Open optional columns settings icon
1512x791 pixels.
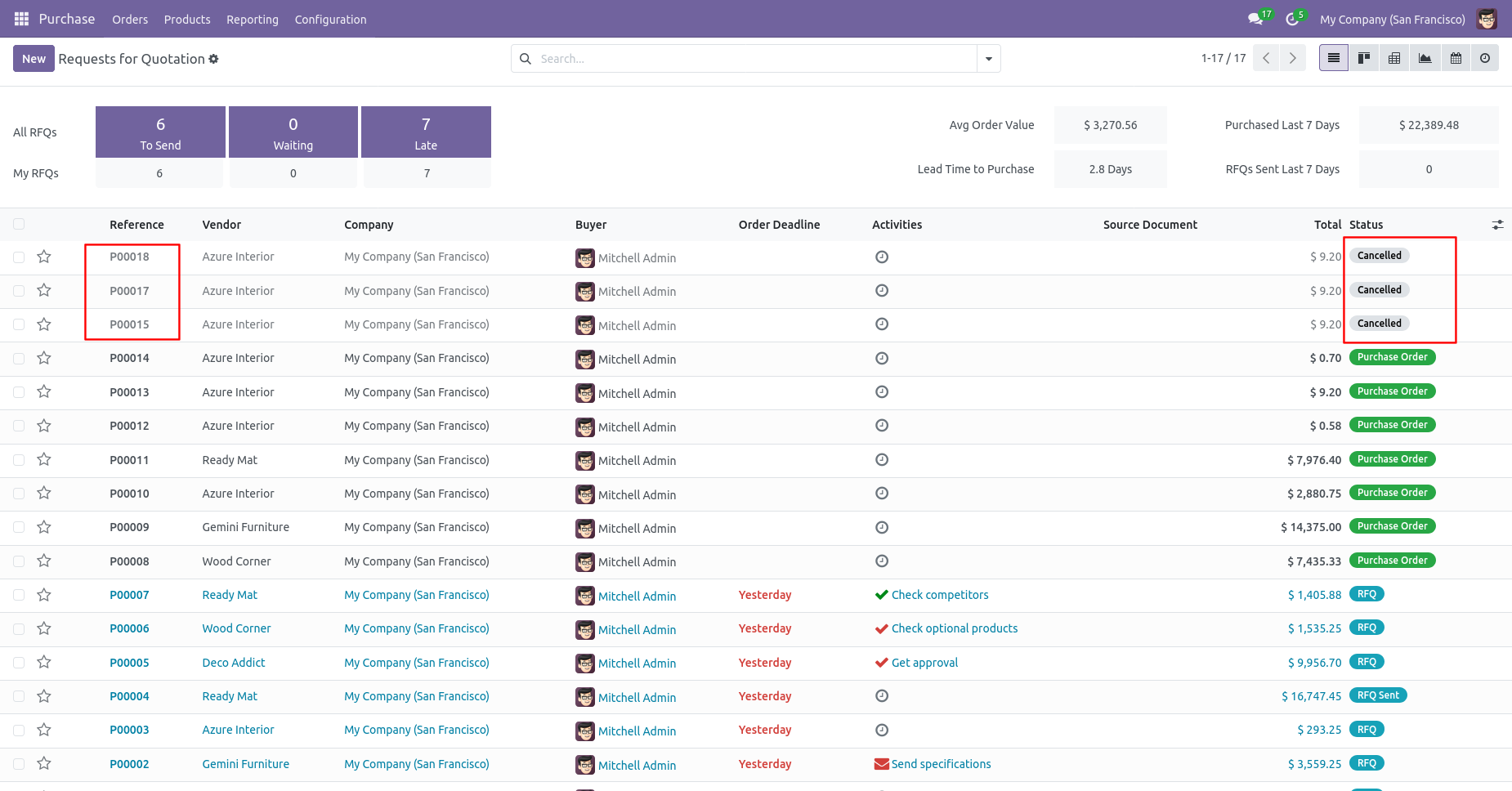point(1497,225)
